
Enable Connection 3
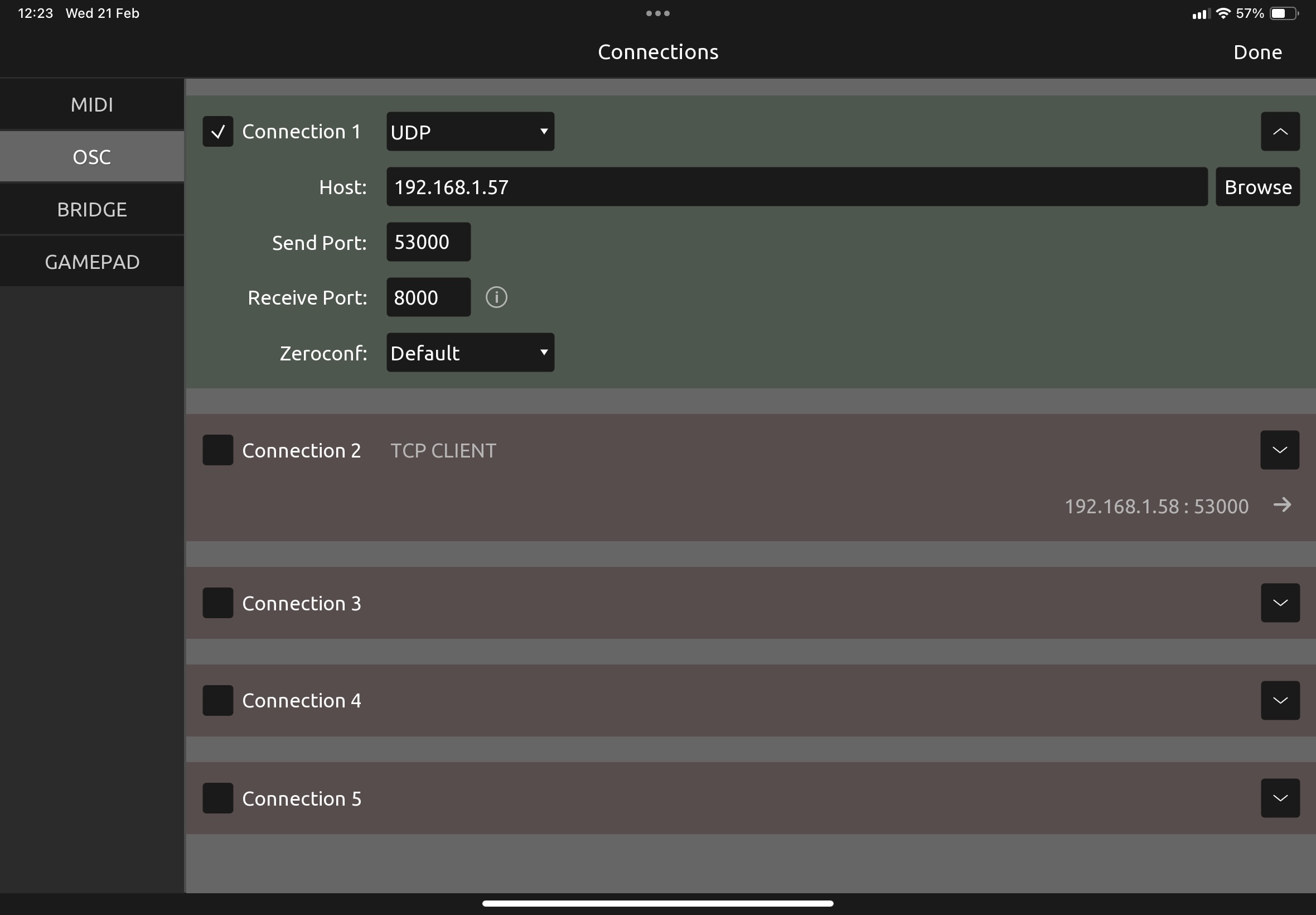click(x=217, y=603)
